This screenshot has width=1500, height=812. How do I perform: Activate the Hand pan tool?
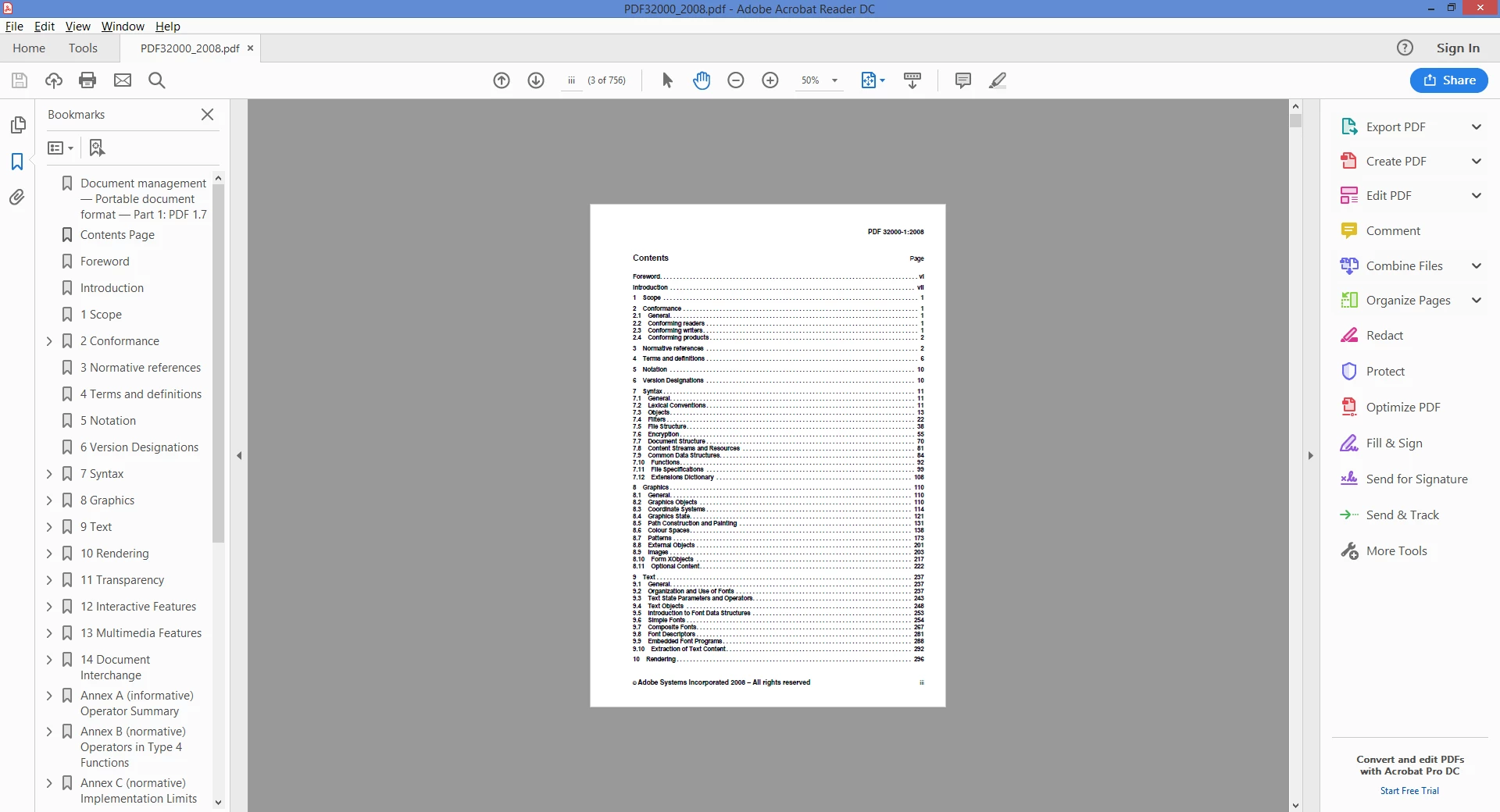pos(702,80)
